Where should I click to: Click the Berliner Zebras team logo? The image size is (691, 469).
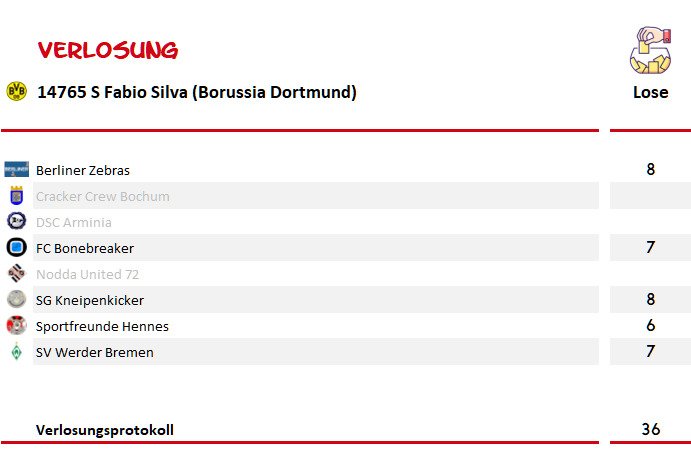[x=16, y=169]
